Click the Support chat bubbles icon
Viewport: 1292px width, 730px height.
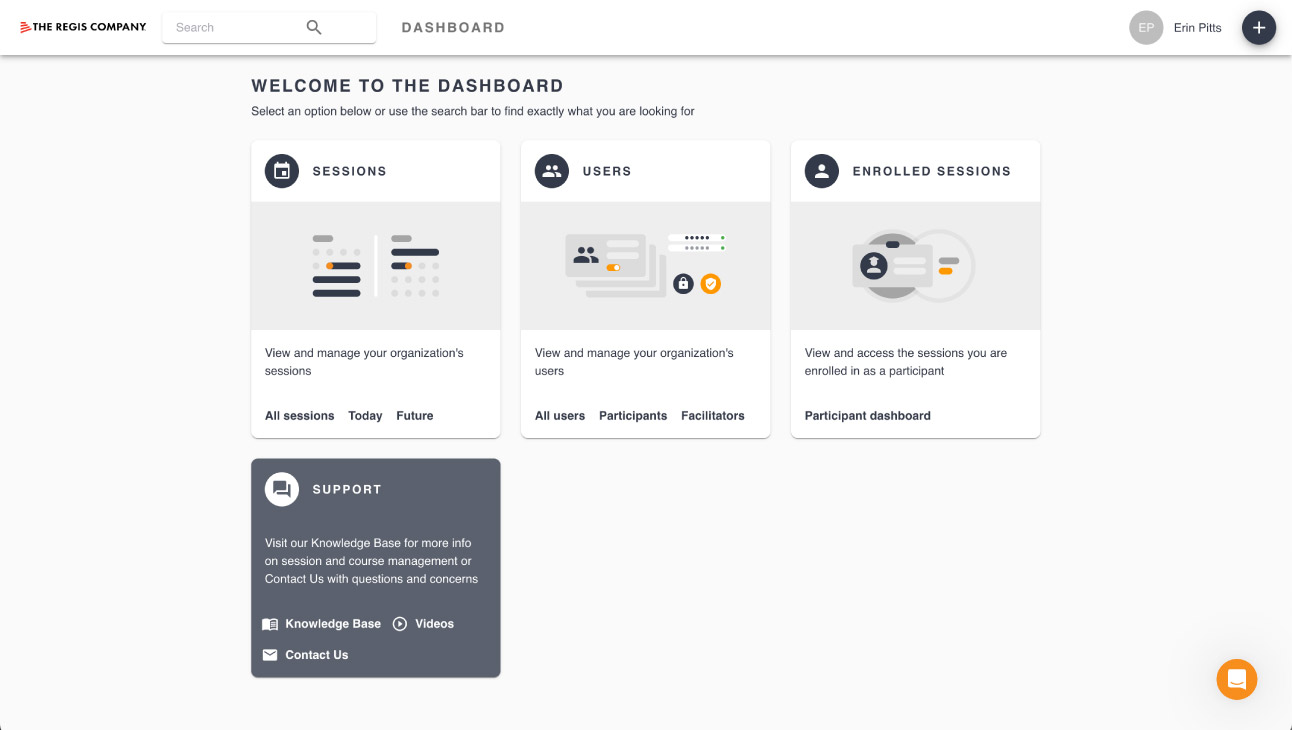282,489
